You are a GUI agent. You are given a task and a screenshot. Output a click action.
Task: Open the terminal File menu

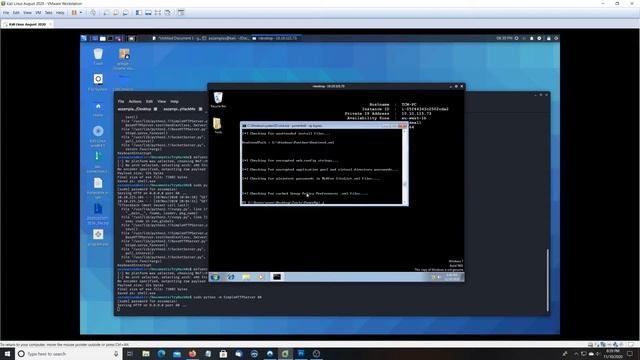pos(121,101)
